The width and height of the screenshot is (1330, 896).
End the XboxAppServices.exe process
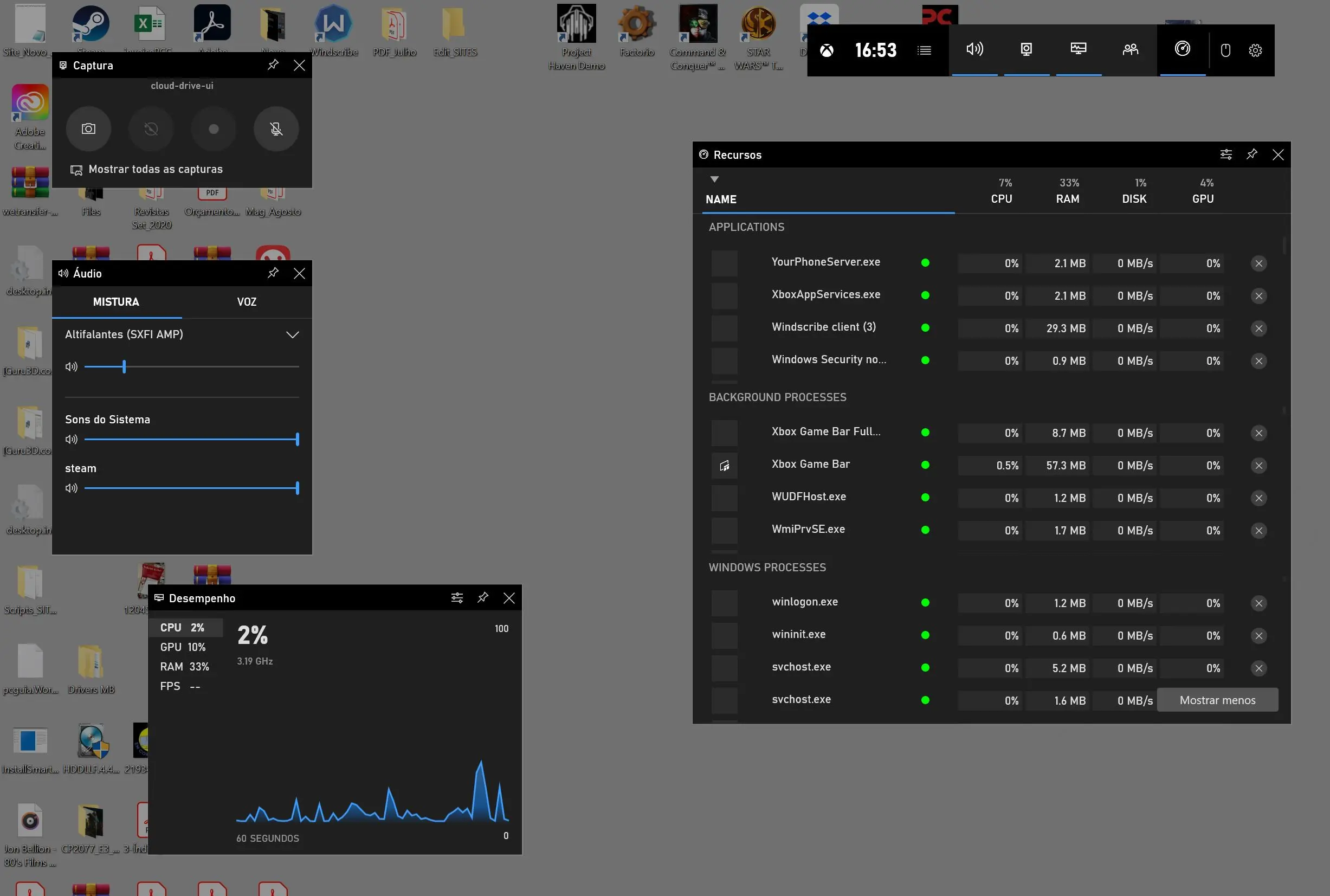1258,296
